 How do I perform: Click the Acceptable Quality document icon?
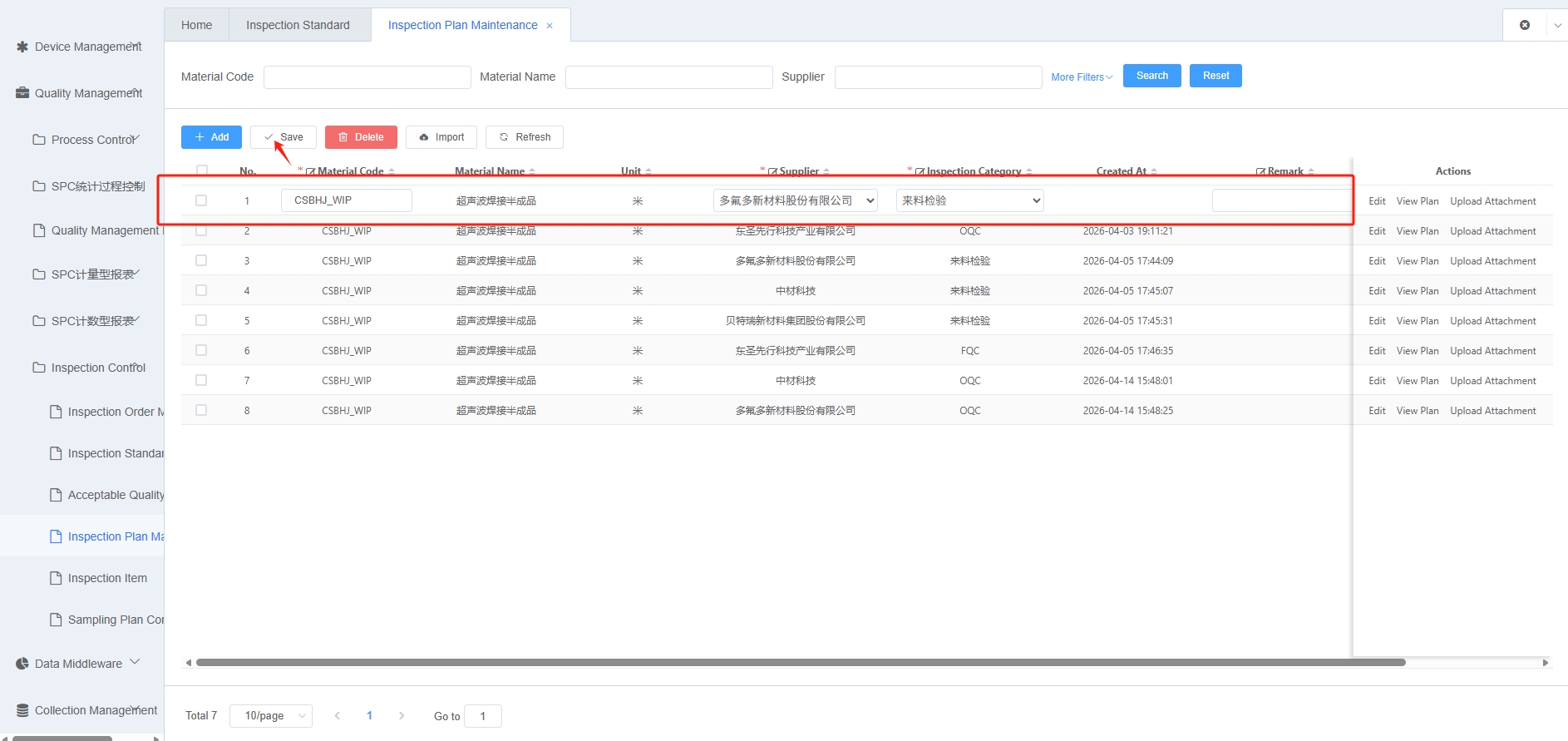[x=56, y=495]
